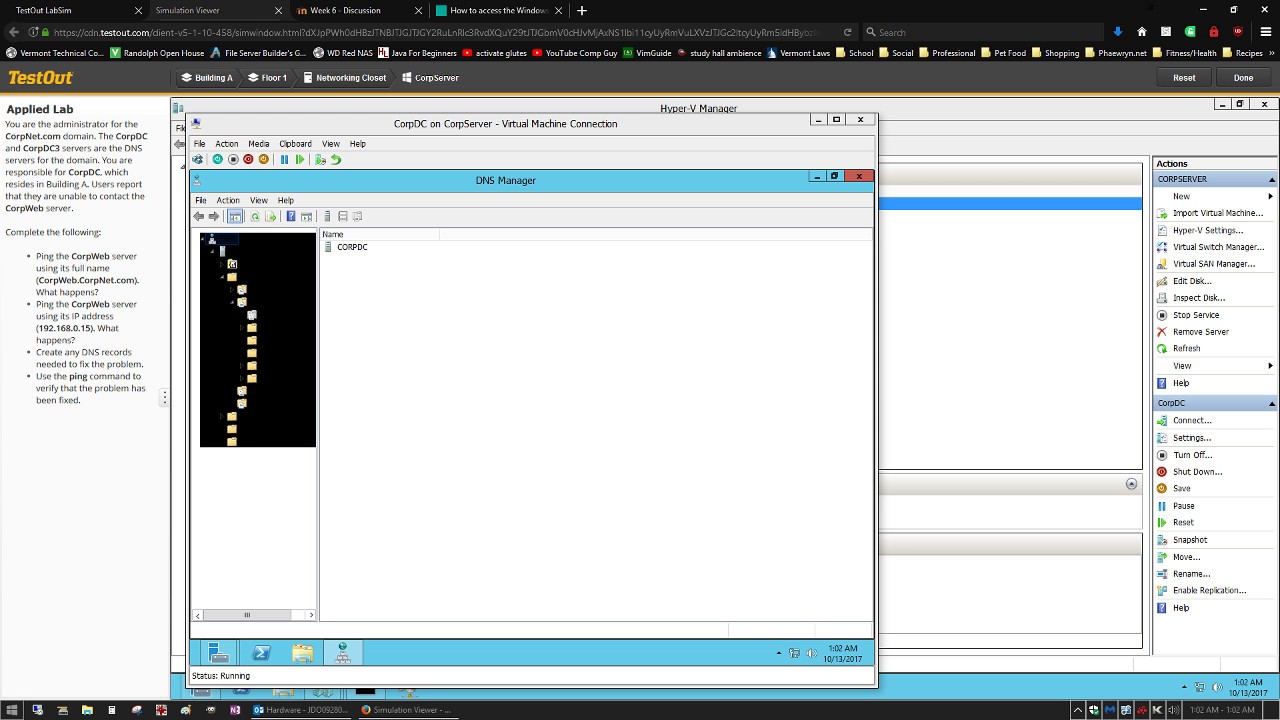Screen dimensions: 1280x720
Task: Click the Forward arrow in DNS Manager toolbar
Action: 213,216
